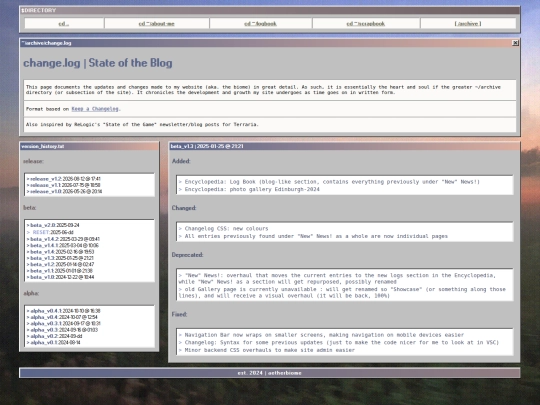This screenshot has width=540, height=405.
Task: Click the "Fixed:" heading
Action: click(179, 314)
